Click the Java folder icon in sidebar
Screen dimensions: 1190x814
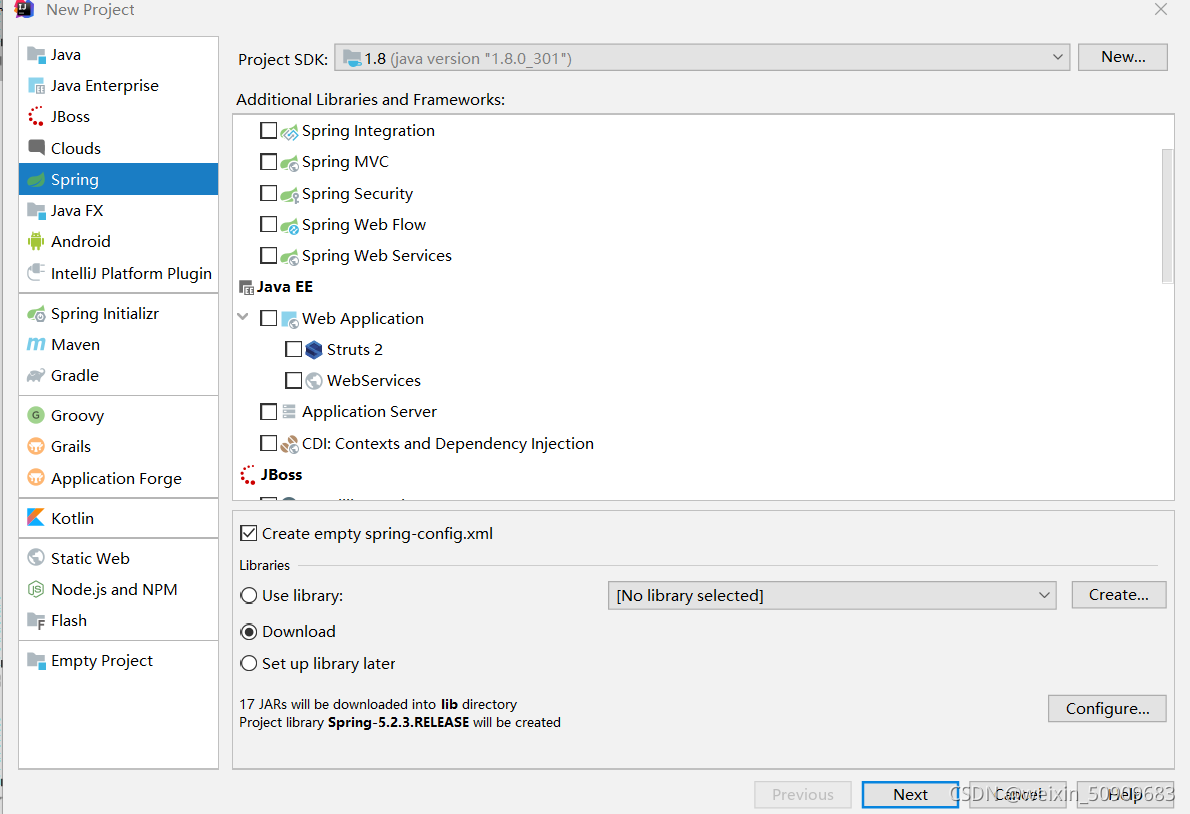click(36, 55)
